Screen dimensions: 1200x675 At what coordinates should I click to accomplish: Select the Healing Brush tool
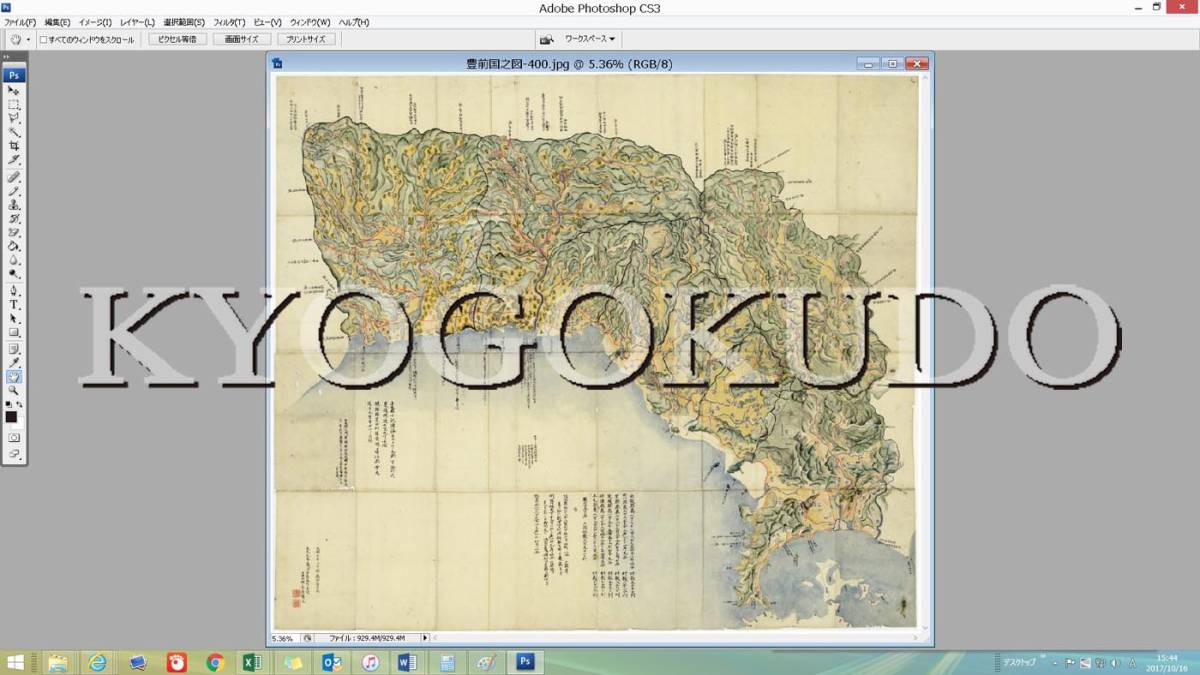pos(14,177)
